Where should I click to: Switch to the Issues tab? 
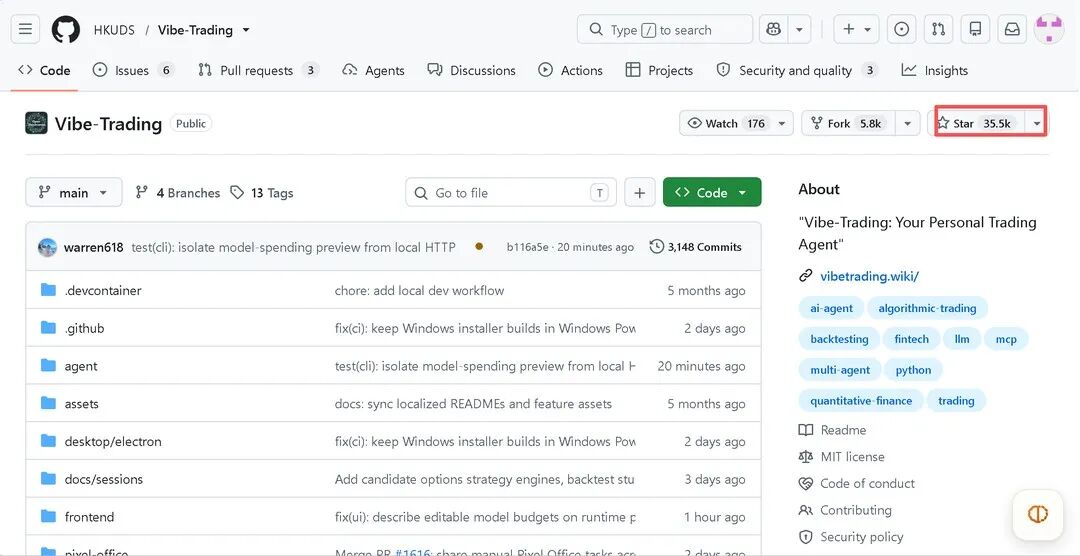134,70
